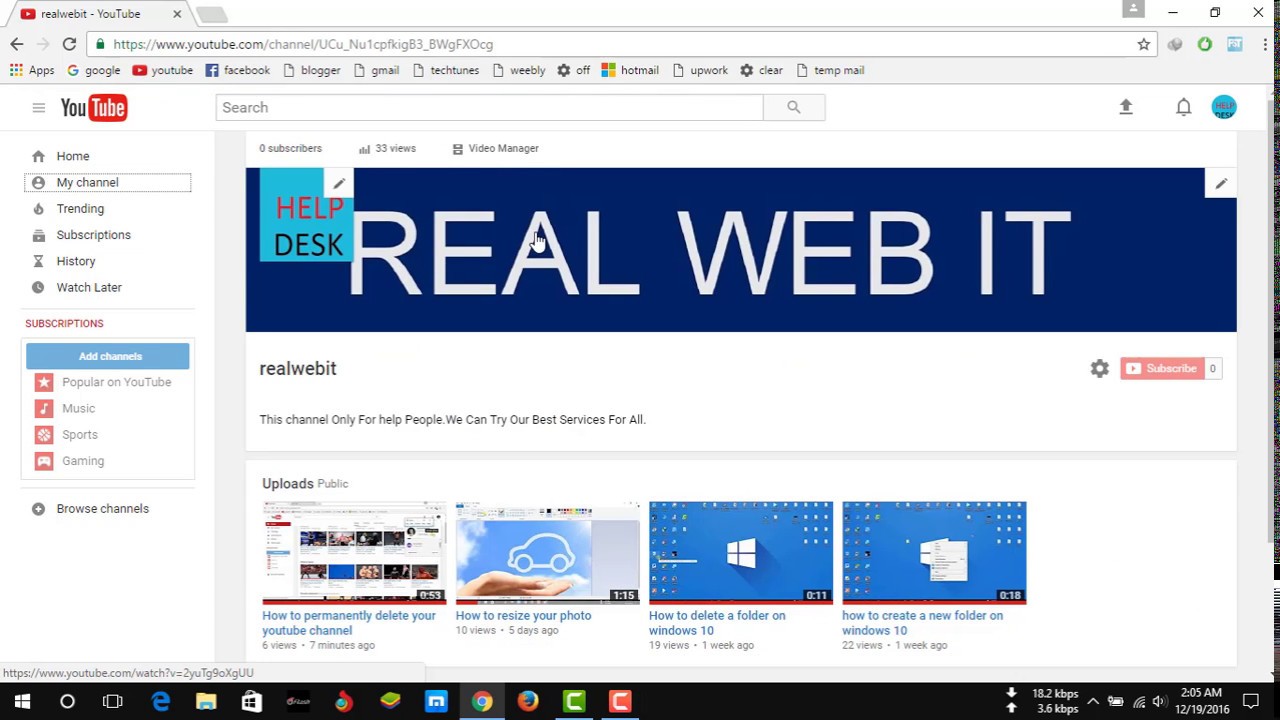Open Task View on the taskbar
The image size is (1280, 720).
[x=112, y=702]
